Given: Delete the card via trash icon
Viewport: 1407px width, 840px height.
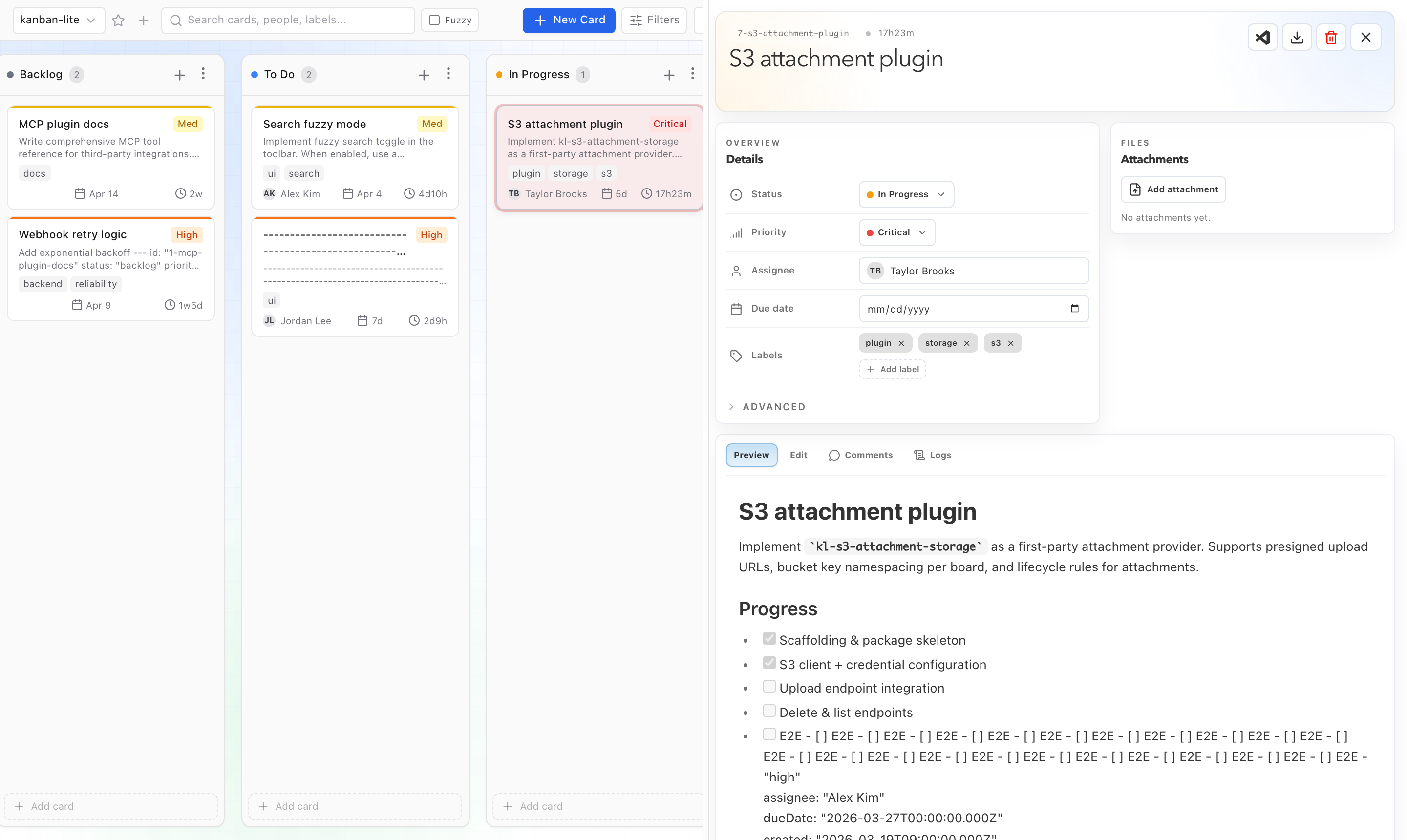Looking at the screenshot, I should tap(1331, 37).
